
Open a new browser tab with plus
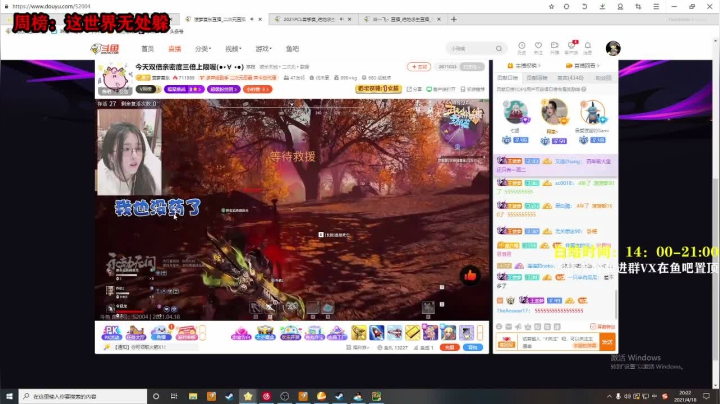coord(454,19)
